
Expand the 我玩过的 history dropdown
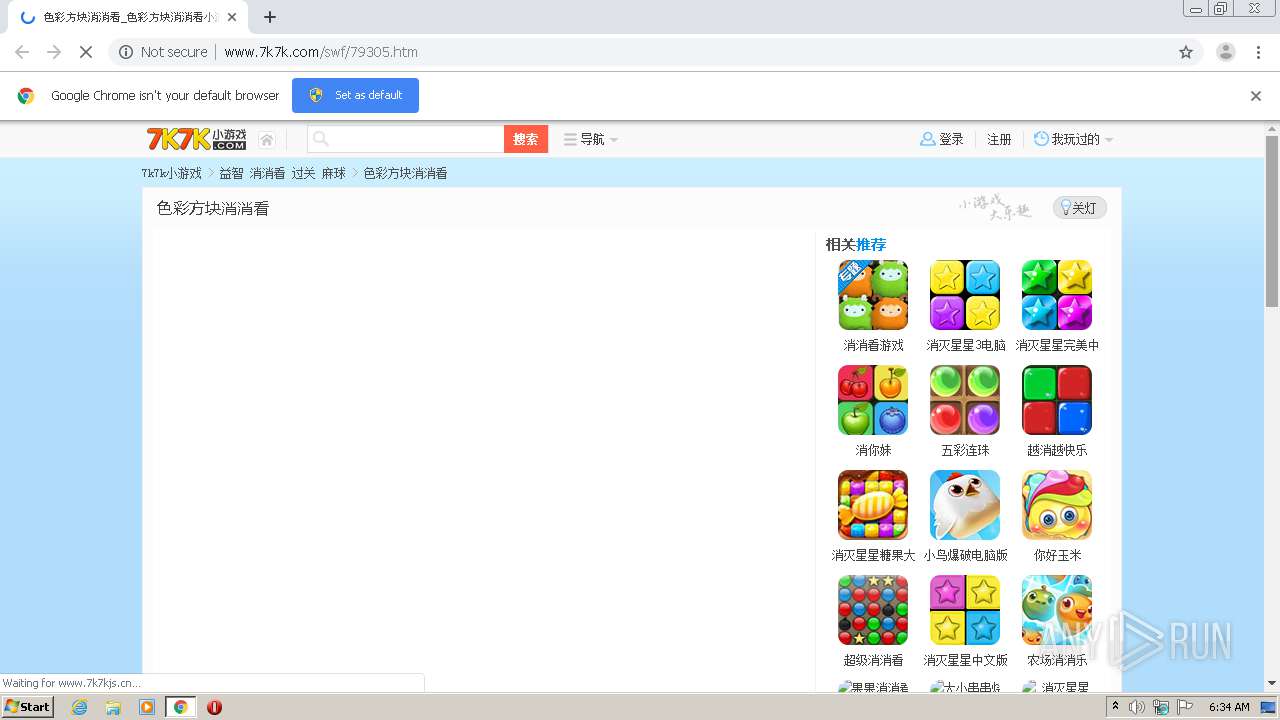pyautogui.click(x=1073, y=139)
